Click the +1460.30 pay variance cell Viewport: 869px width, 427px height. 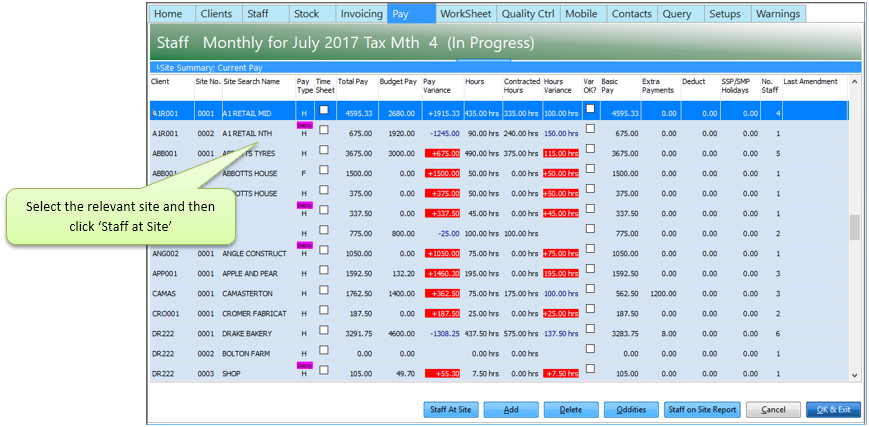[x=442, y=274]
